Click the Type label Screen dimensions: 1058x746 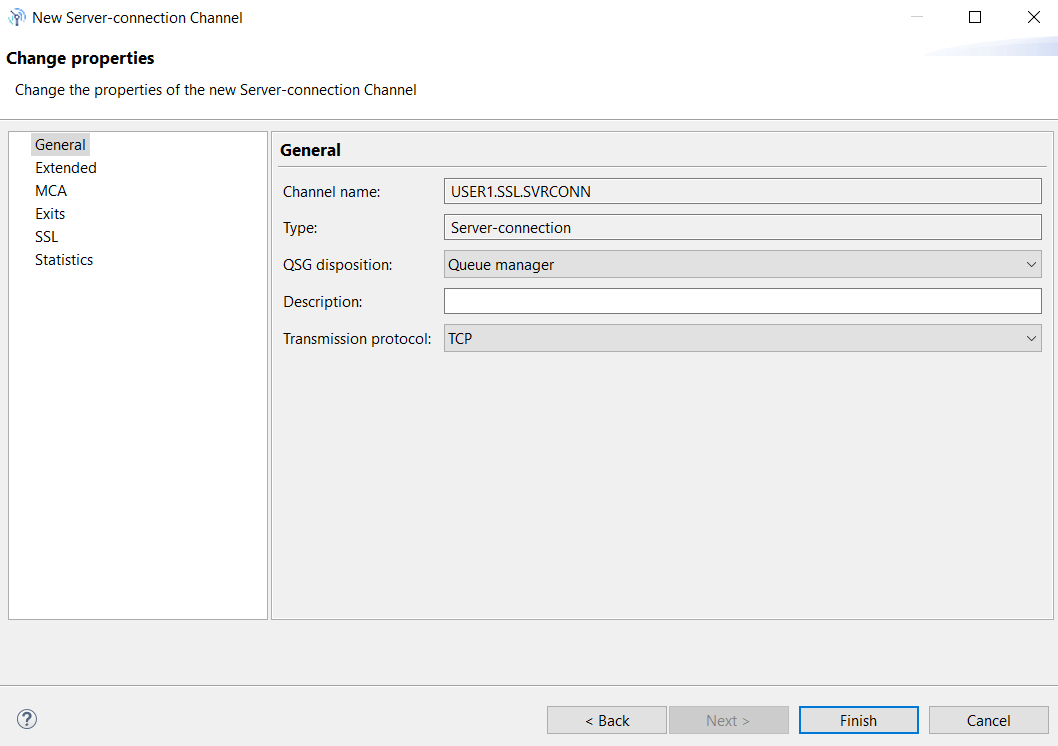tap(300, 228)
